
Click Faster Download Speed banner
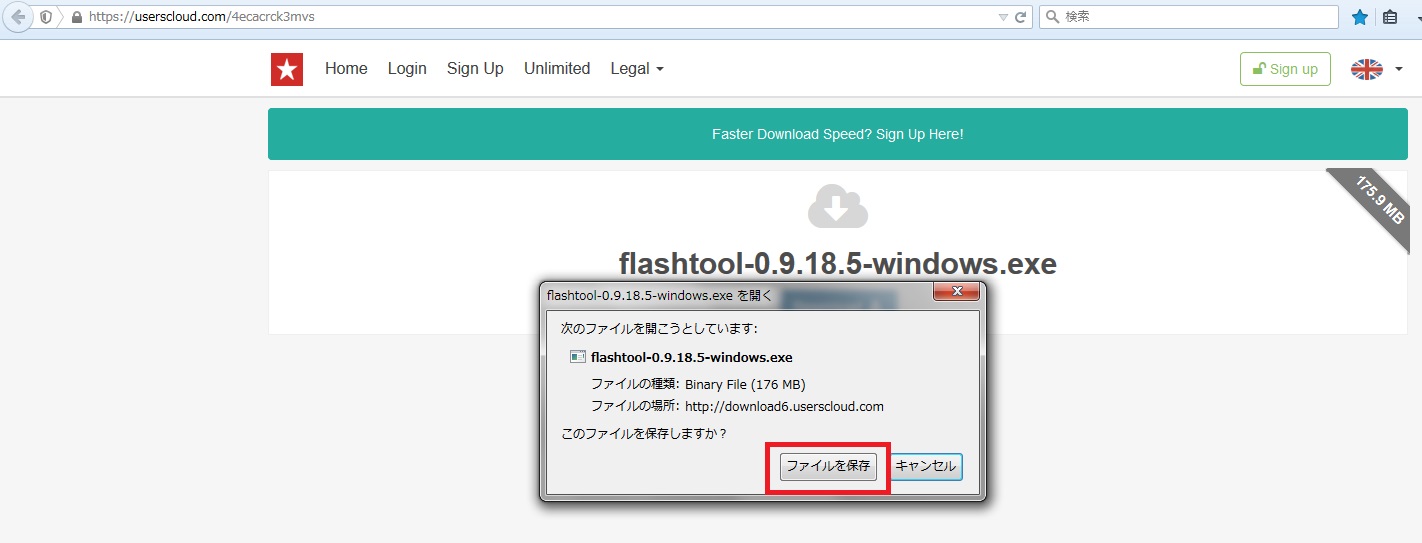click(x=837, y=134)
